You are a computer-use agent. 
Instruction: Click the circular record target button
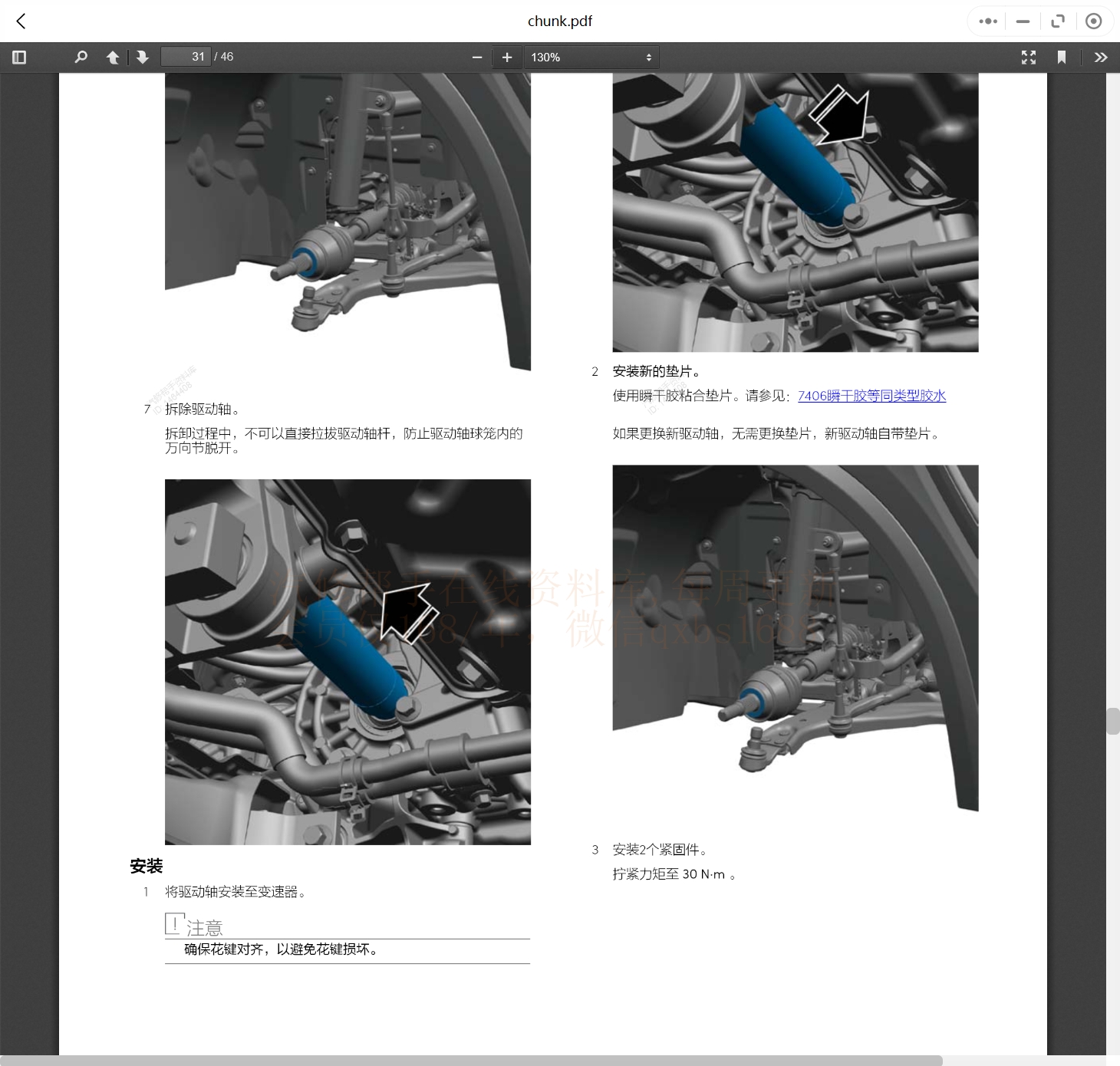1094,21
